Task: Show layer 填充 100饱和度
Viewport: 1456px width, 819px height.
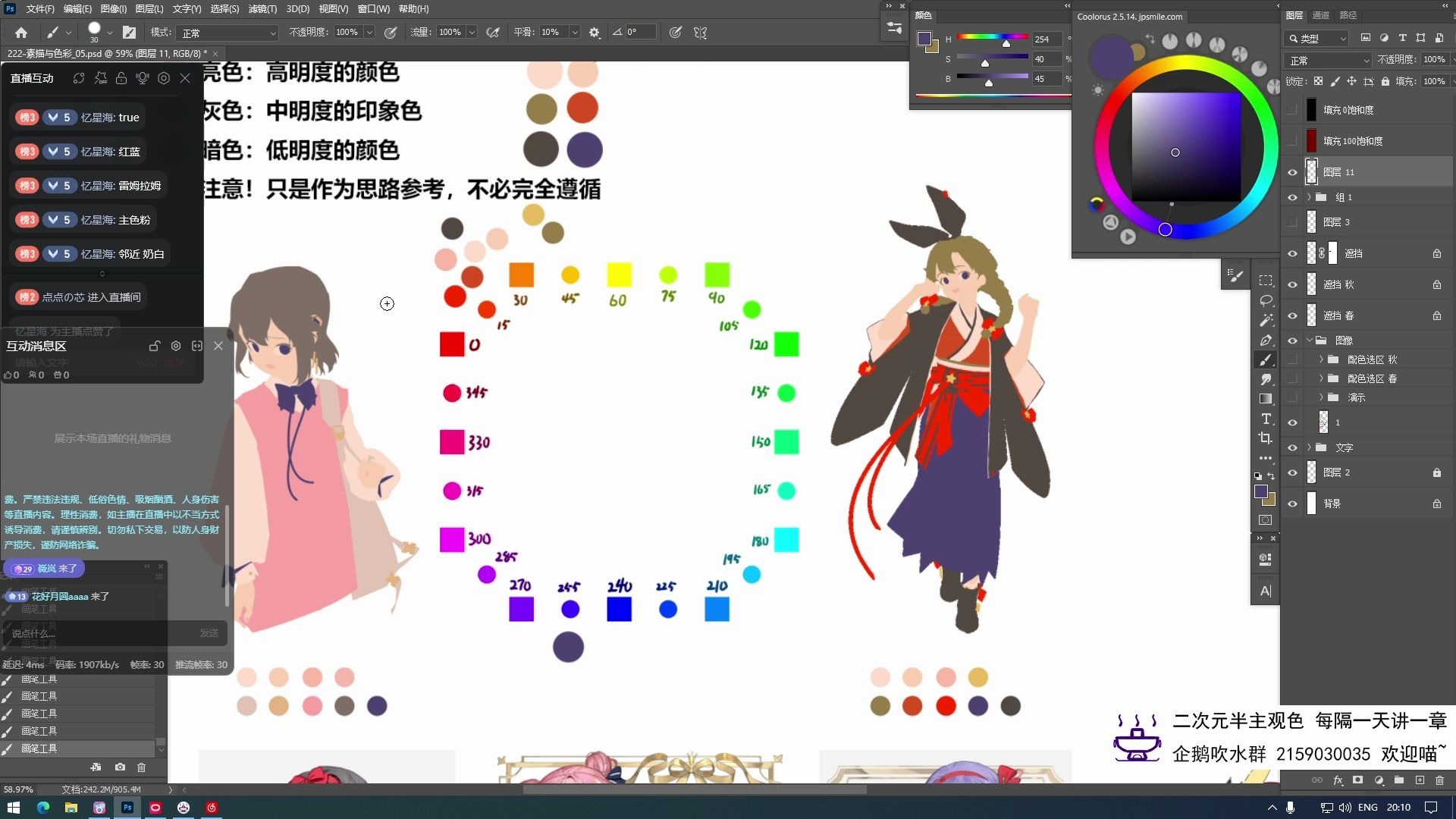Action: [x=1293, y=141]
